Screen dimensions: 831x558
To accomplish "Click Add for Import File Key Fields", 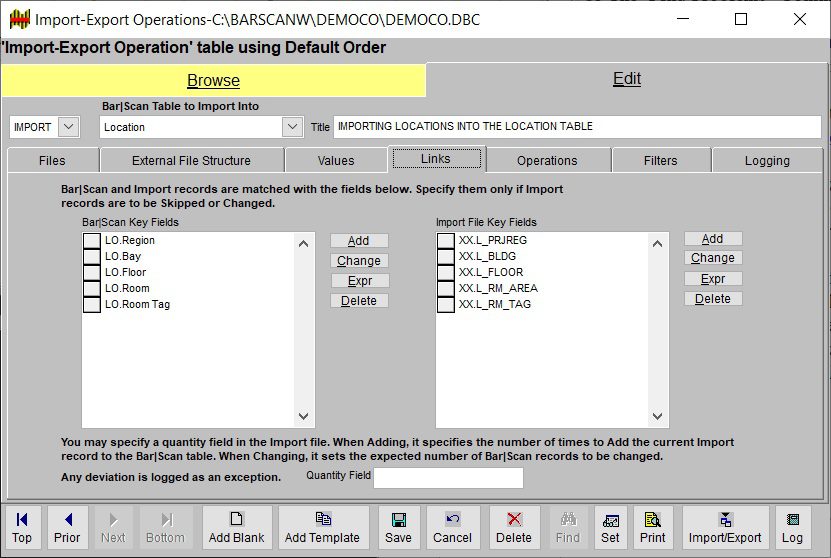I will [713, 238].
